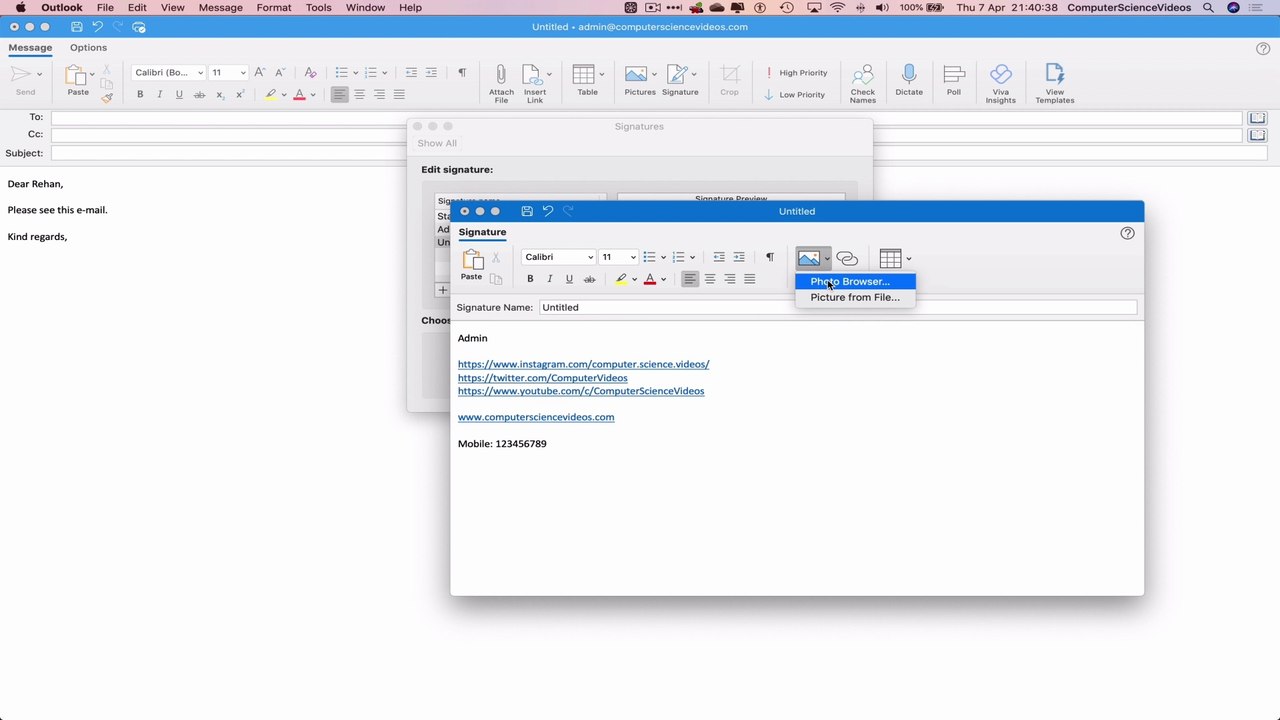Click the To recipient field

[x=646, y=118]
